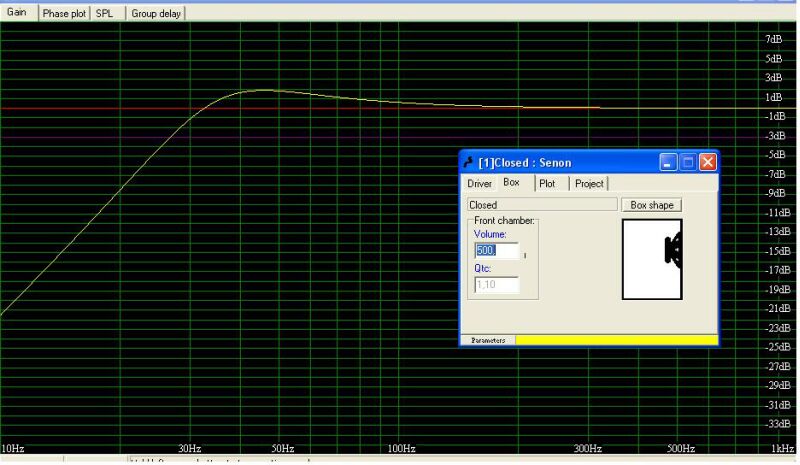Minimize the Closed : Senon window
This screenshot has width=800, height=465.
click(667, 162)
